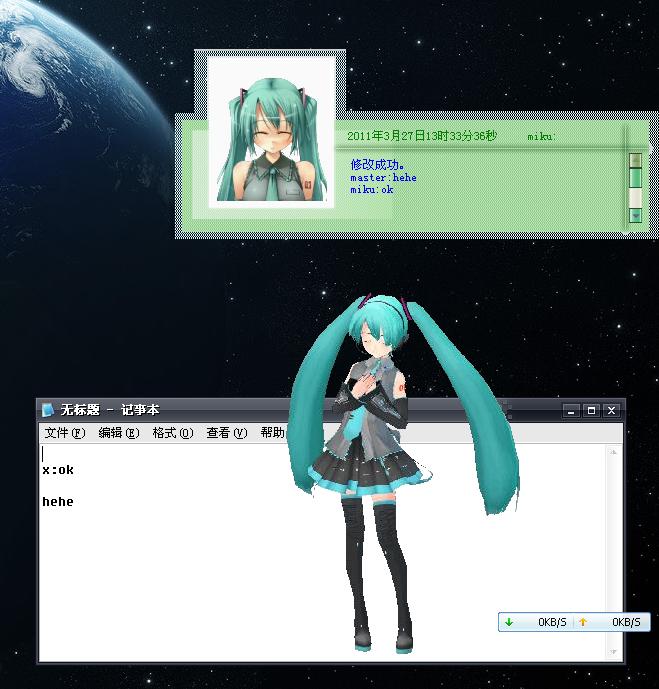Click the scroll-up button in Miku chat panel
Screen dimensions: 659x689
pos(635,160)
